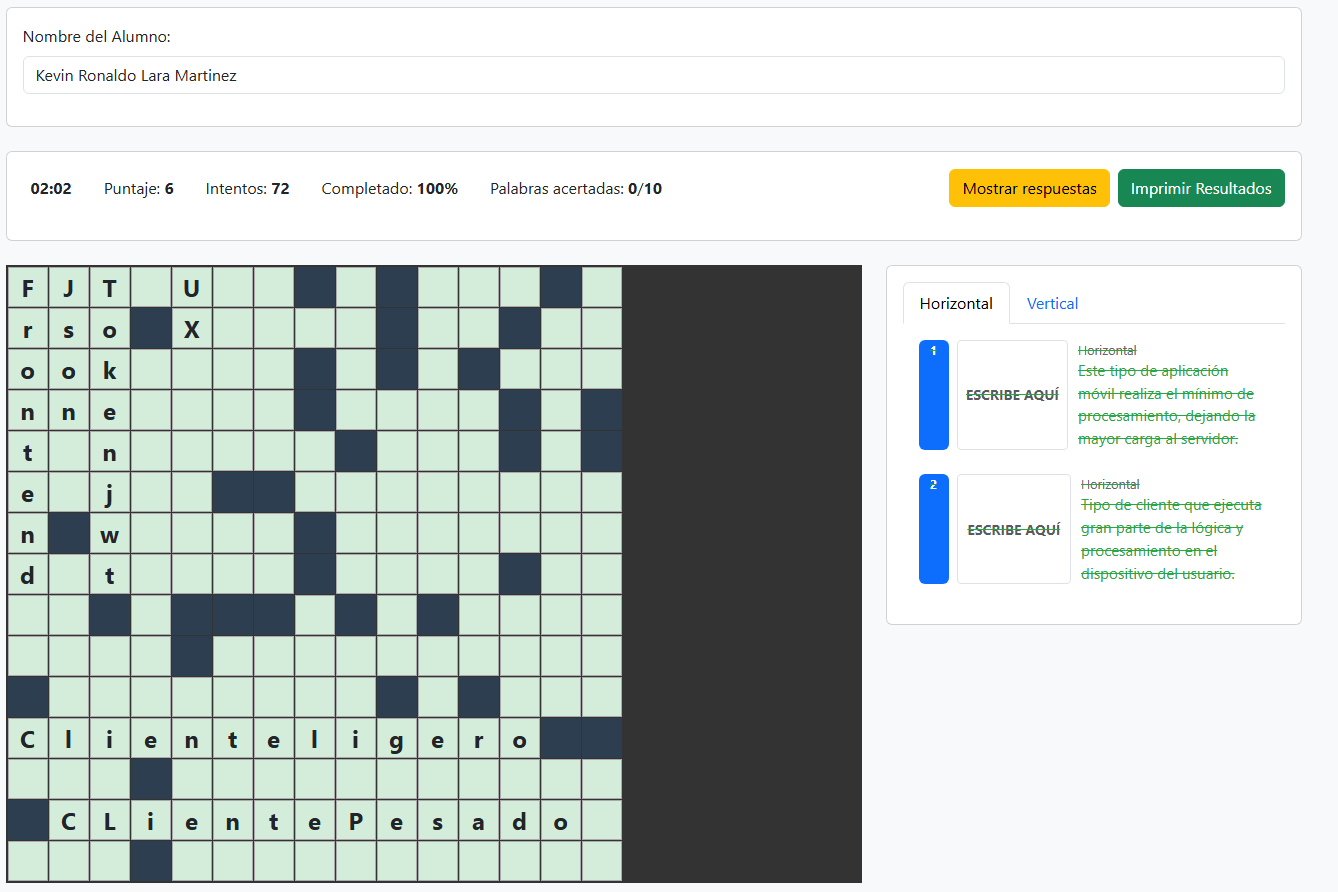Select the uppercase P cell in ClientePesado
The width and height of the screenshot is (1338, 892).
point(356,820)
